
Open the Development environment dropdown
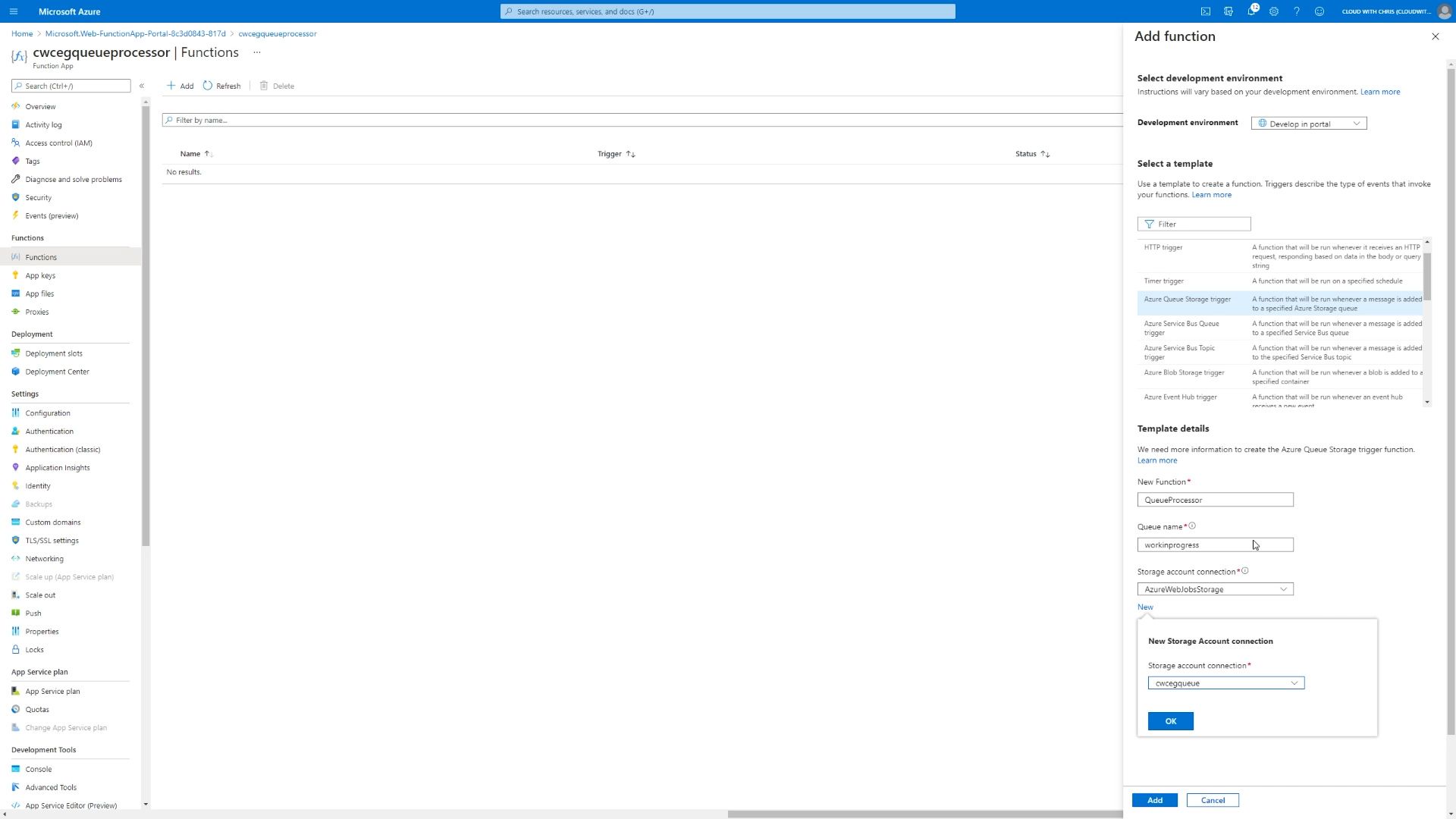(1307, 123)
